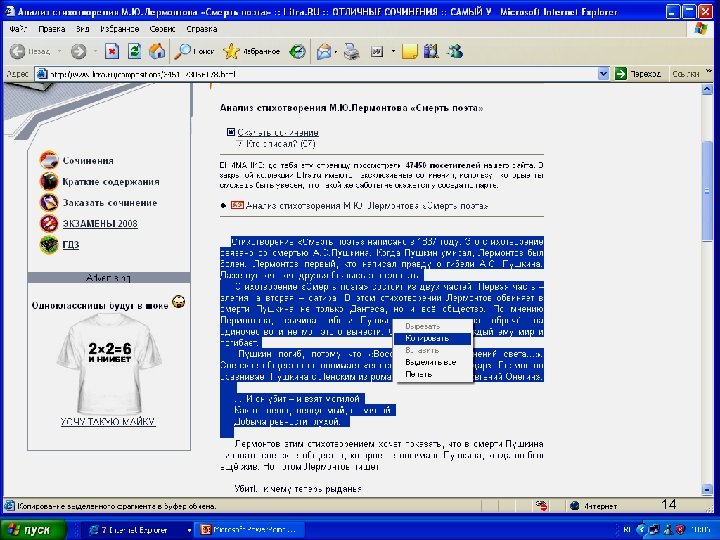The image size is (720, 540).
Task: Choose Выделить все in the context menu
Action: pos(432,362)
